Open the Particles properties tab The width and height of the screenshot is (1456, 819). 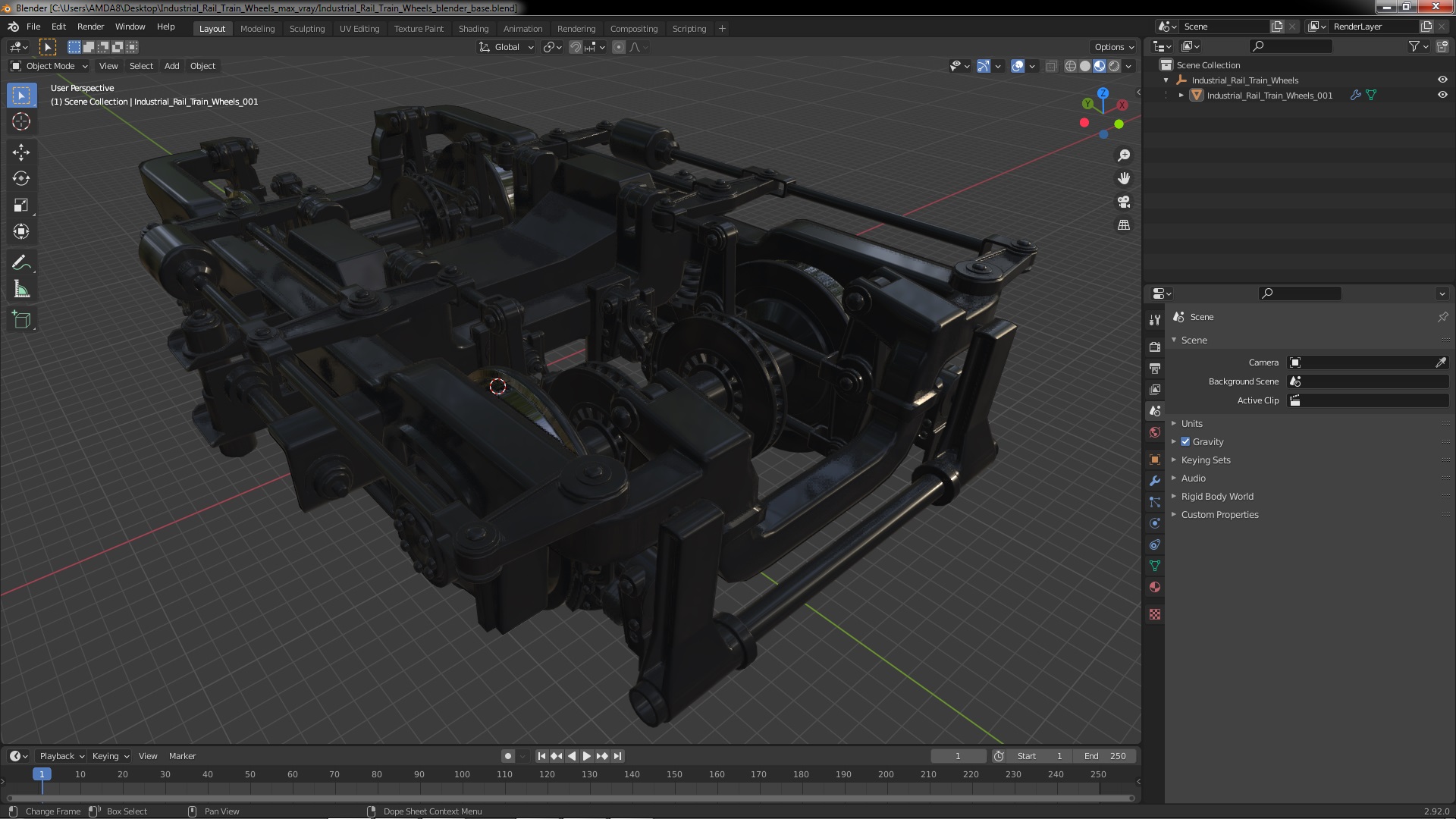pyautogui.click(x=1155, y=502)
